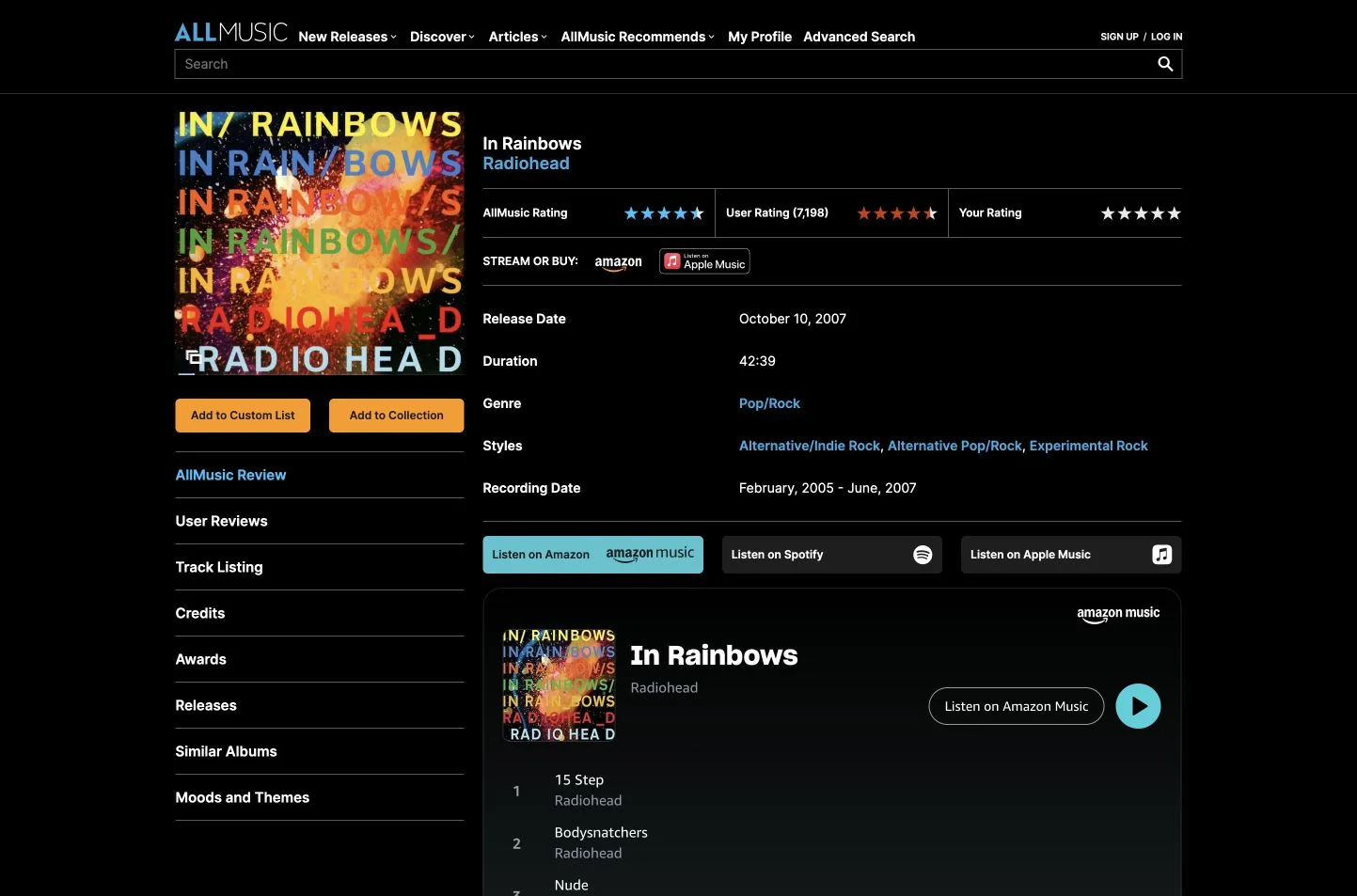Play In Rainbows with the round play button
The height and width of the screenshot is (896, 1357).
[x=1138, y=706]
